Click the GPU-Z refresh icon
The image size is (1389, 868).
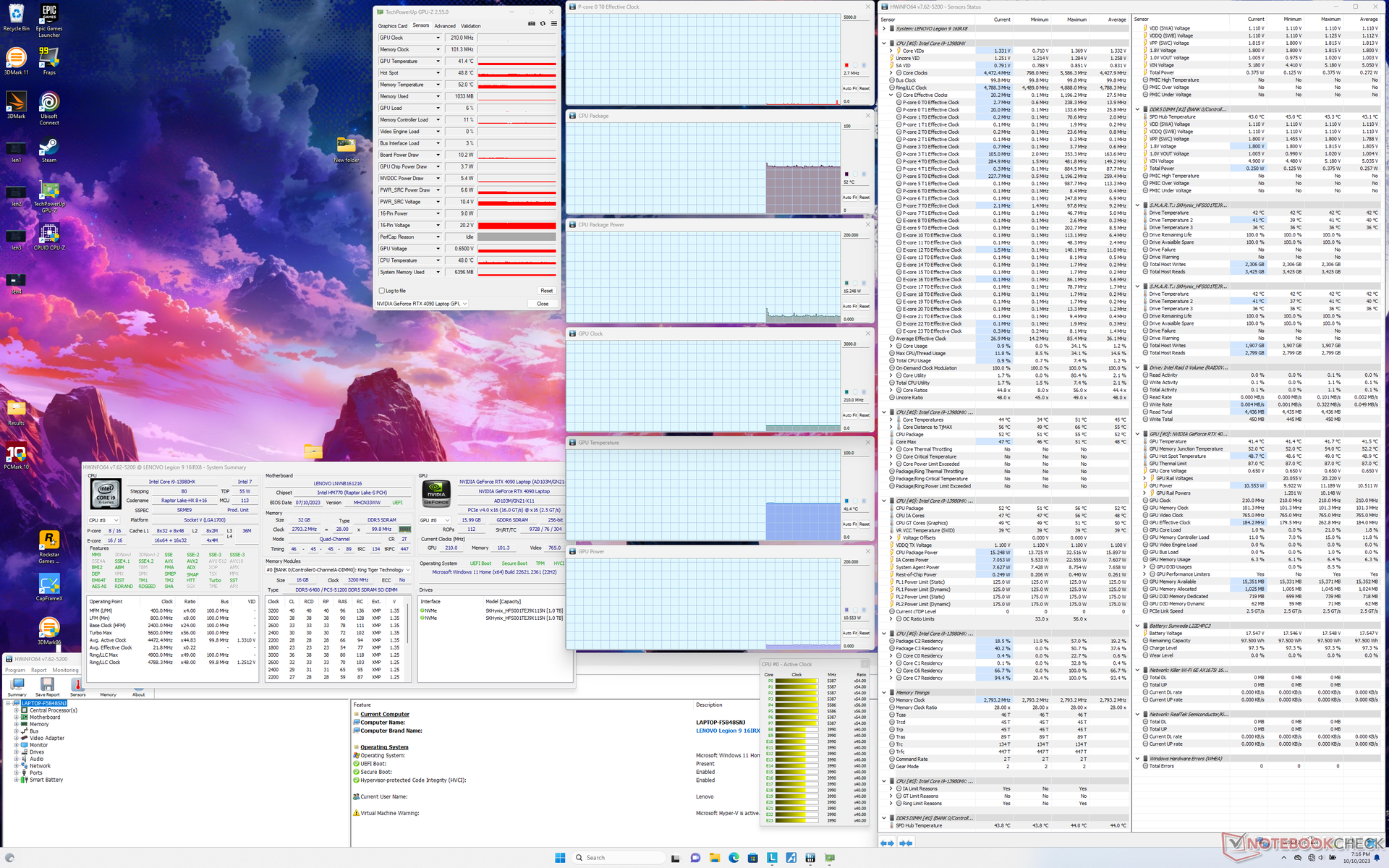click(543, 24)
